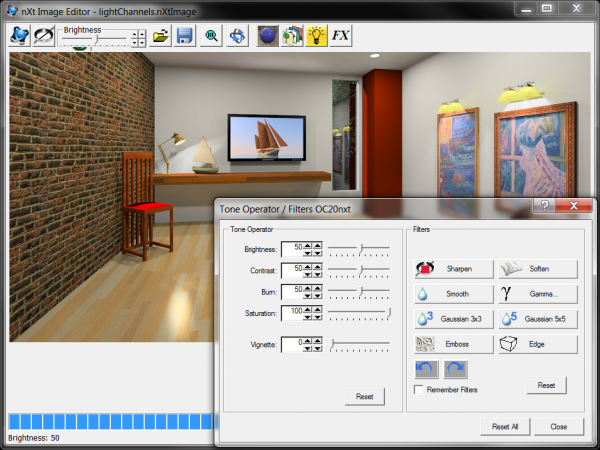This screenshot has width=600, height=450.
Task: Open the Gamma... filter
Action: click(538, 294)
